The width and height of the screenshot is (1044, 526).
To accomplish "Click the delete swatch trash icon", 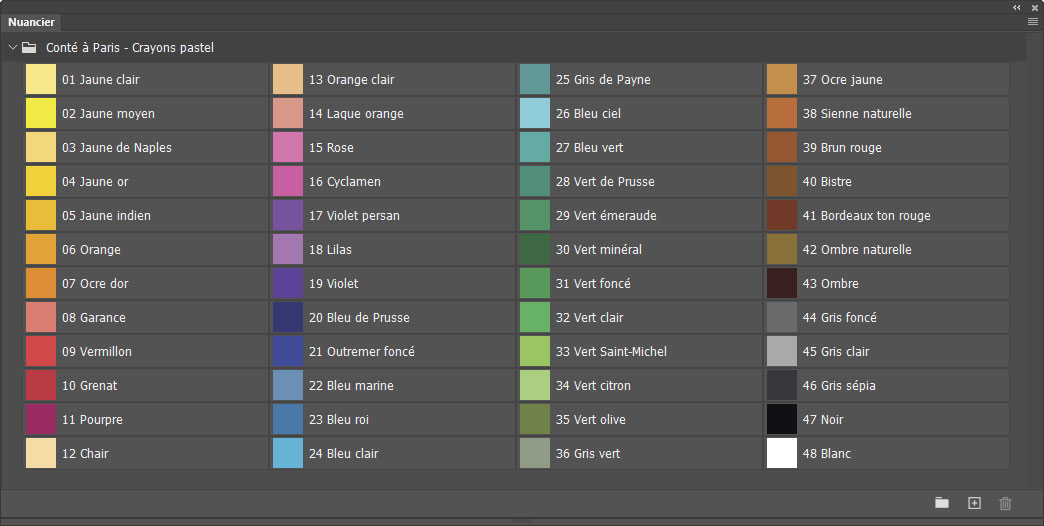I will pos(1006,503).
